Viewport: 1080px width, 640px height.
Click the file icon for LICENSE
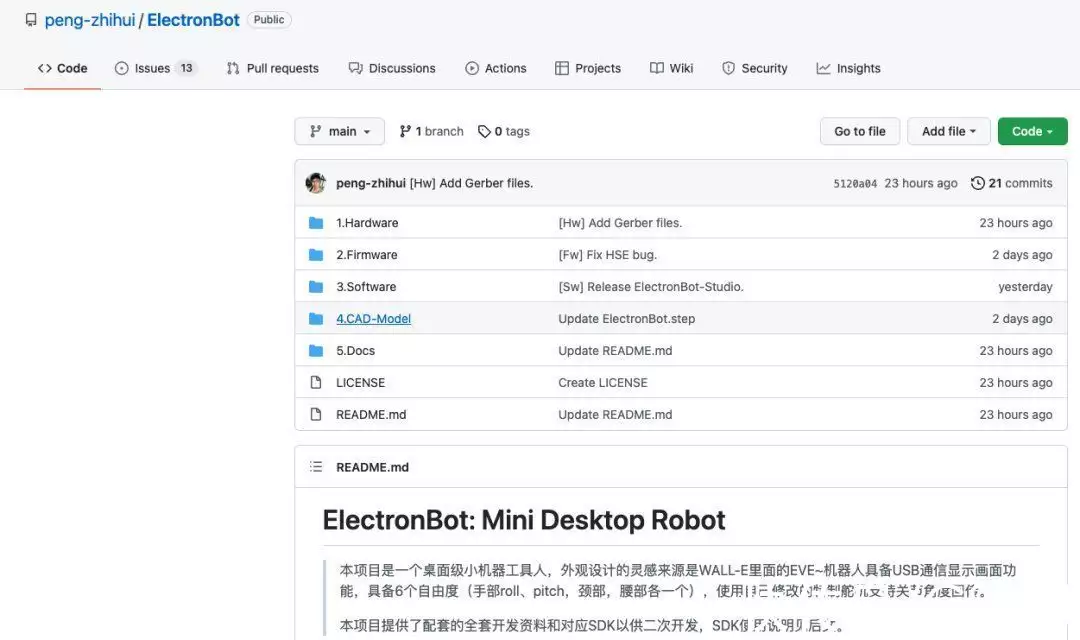(x=316, y=382)
